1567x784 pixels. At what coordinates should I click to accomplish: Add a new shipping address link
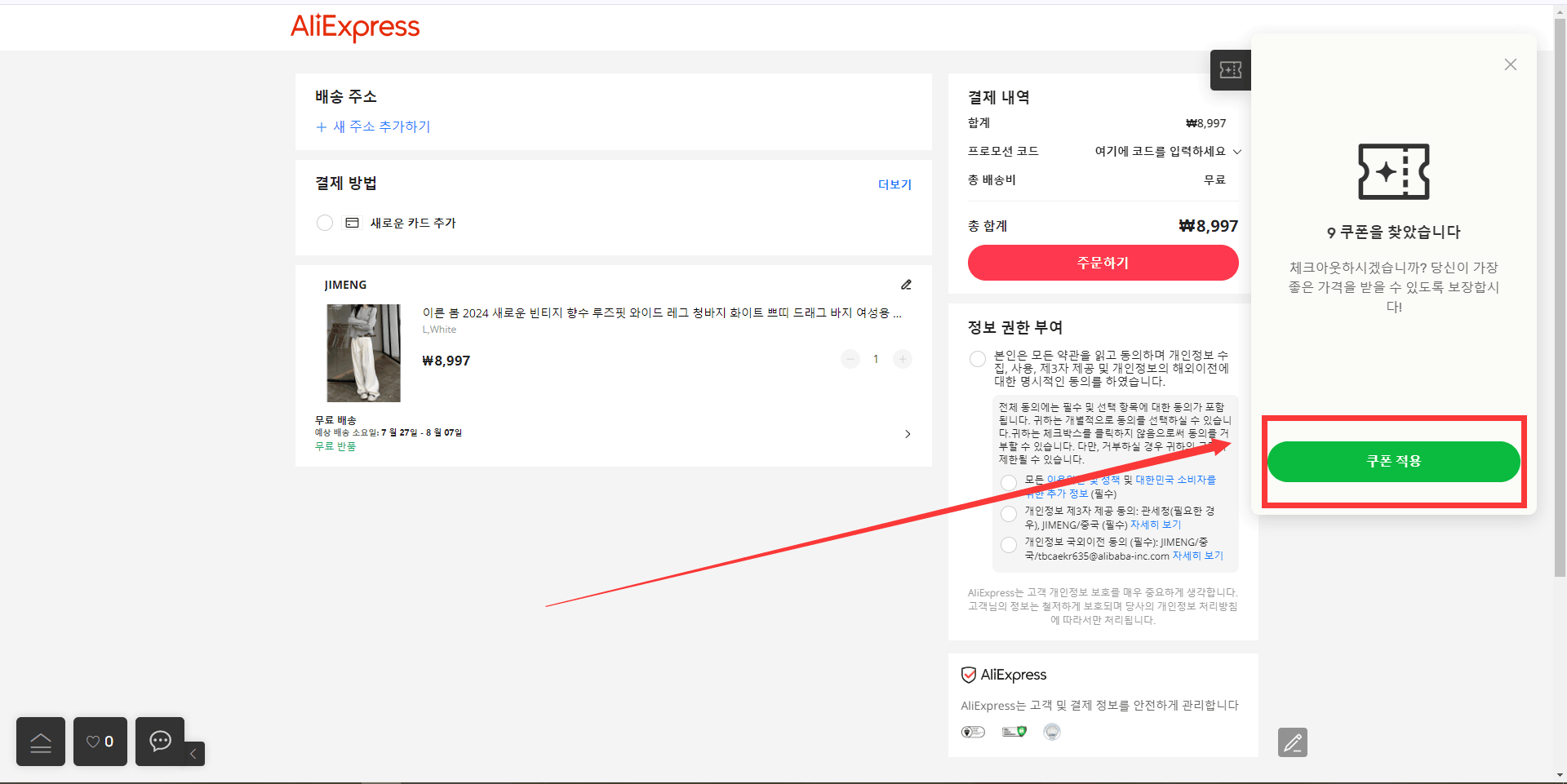coord(373,126)
